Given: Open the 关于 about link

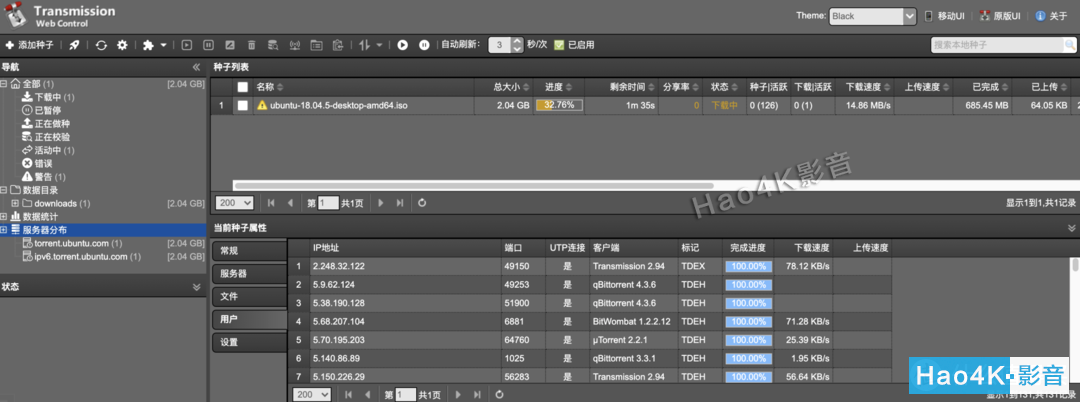Looking at the screenshot, I should pyautogui.click(x=1051, y=16).
